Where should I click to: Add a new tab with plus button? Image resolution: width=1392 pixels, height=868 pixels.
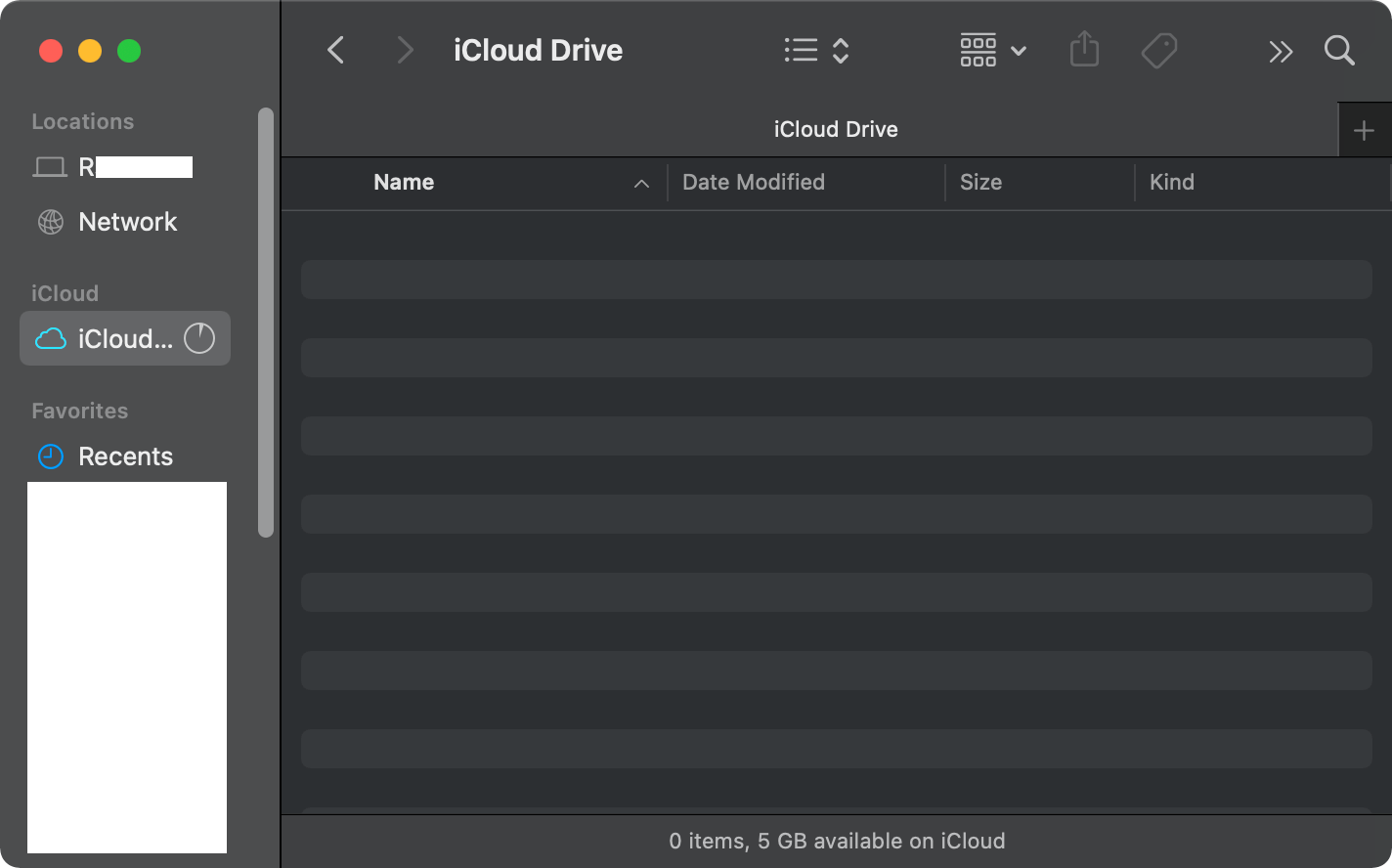point(1365,130)
